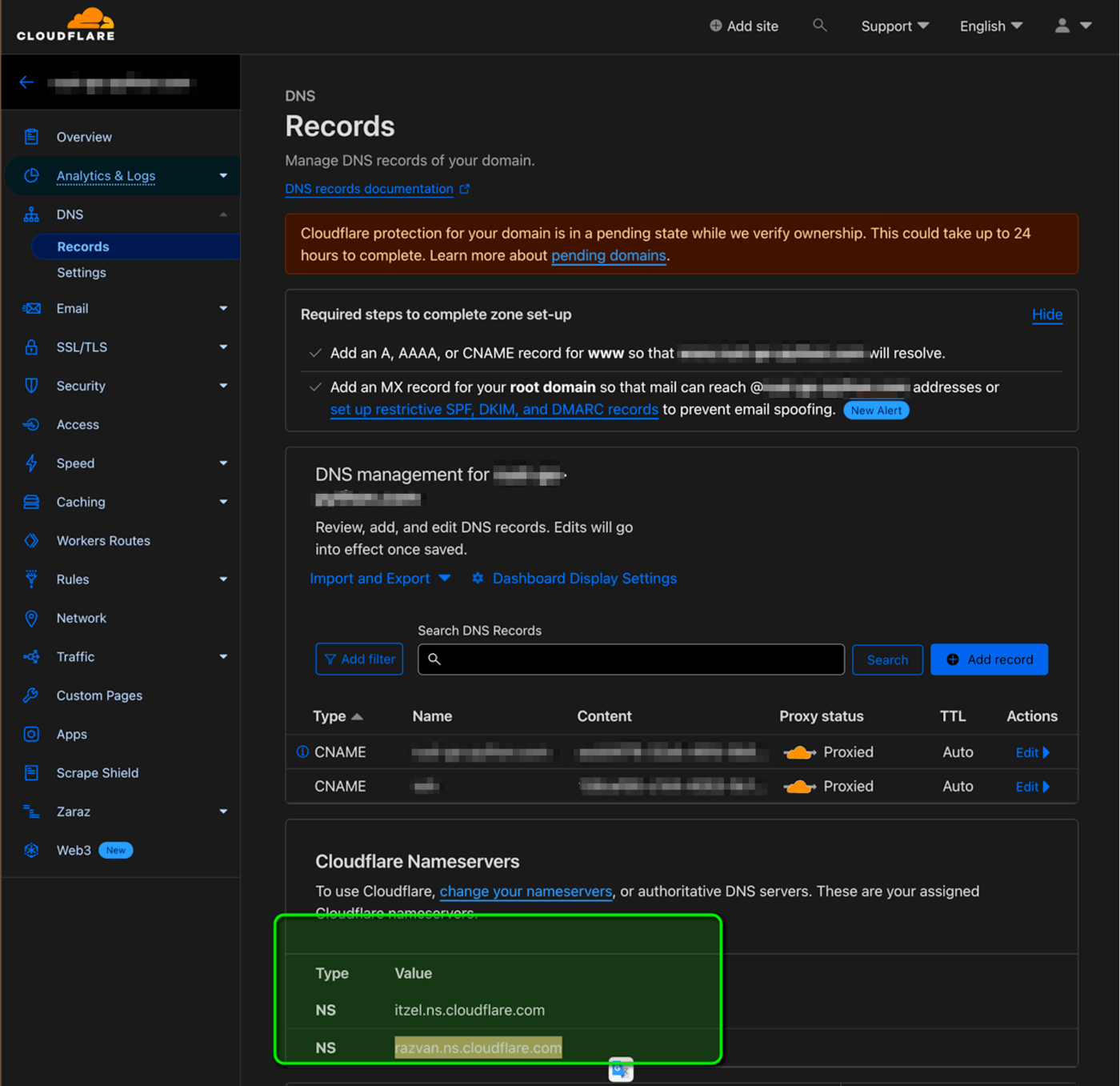1120x1086 pixels.
Task: Open the Workers Routes page
Action: tap(103, 540)
